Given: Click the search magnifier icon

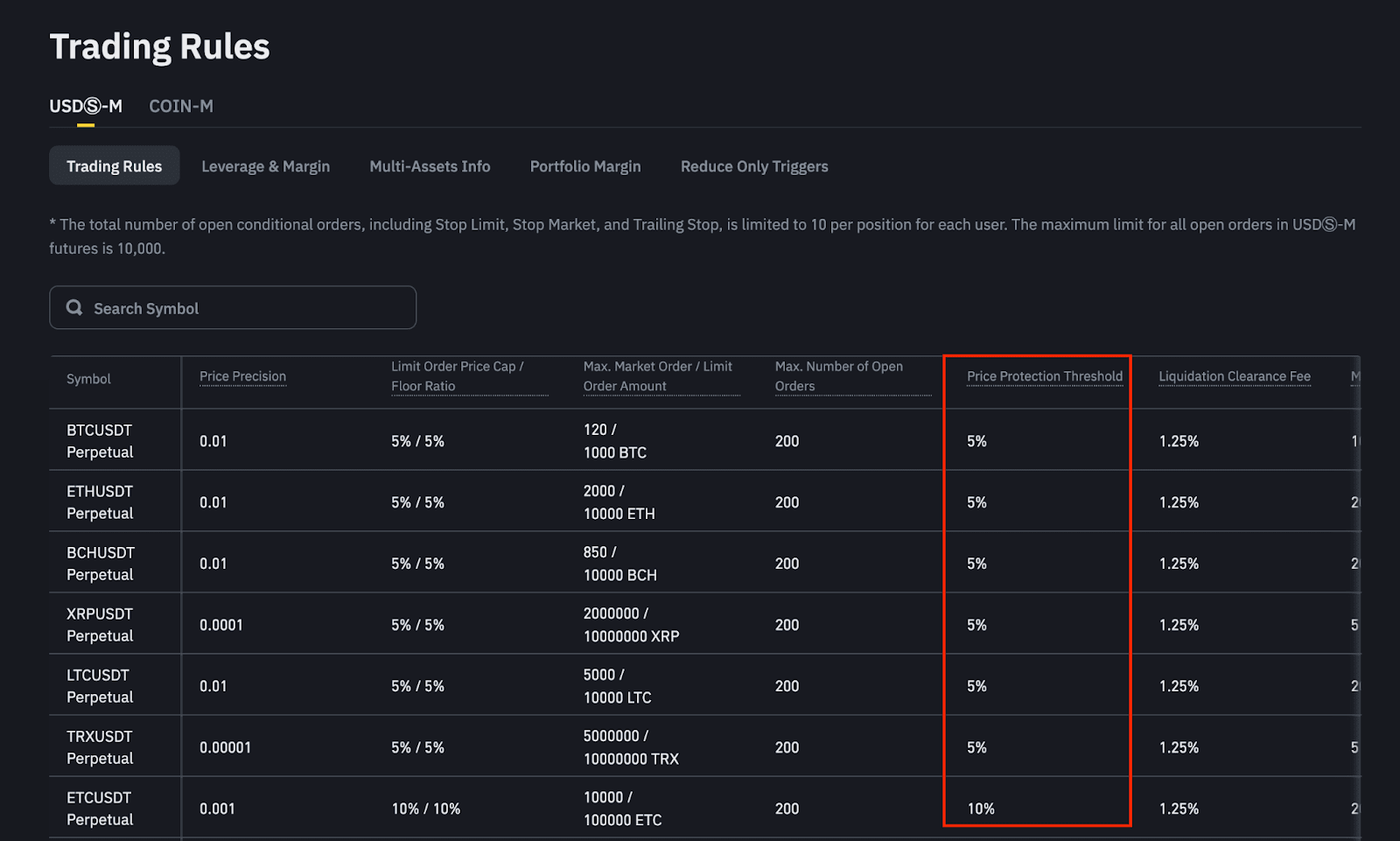Looking at the screenshot, I should pyautogui.click(x=74, y=308).
